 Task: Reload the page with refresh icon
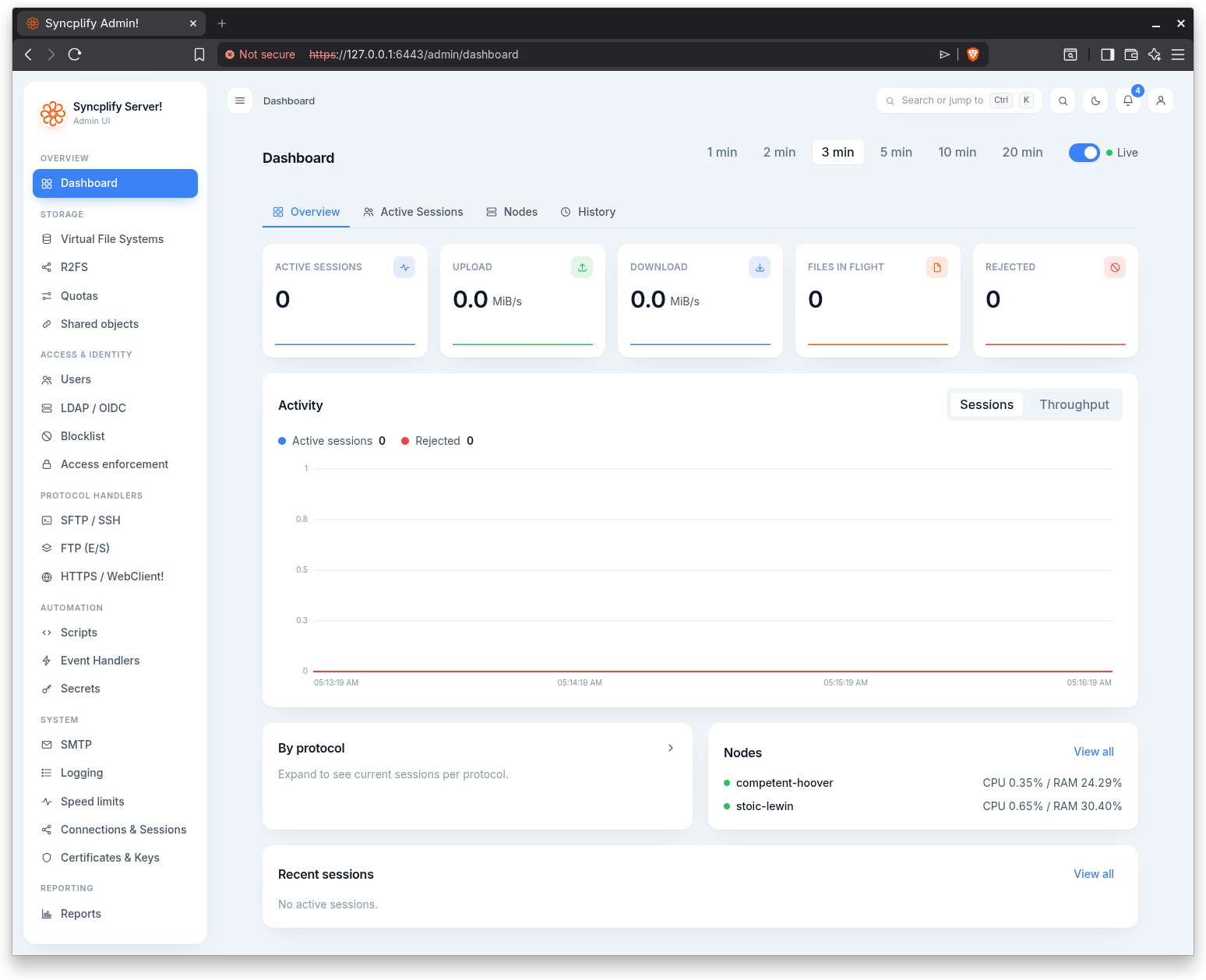click(x=75, y=55)
